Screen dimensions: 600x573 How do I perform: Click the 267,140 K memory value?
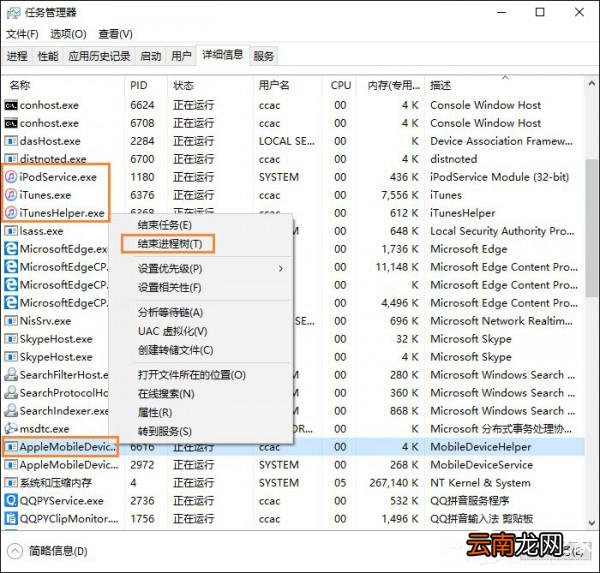[394, 482]
